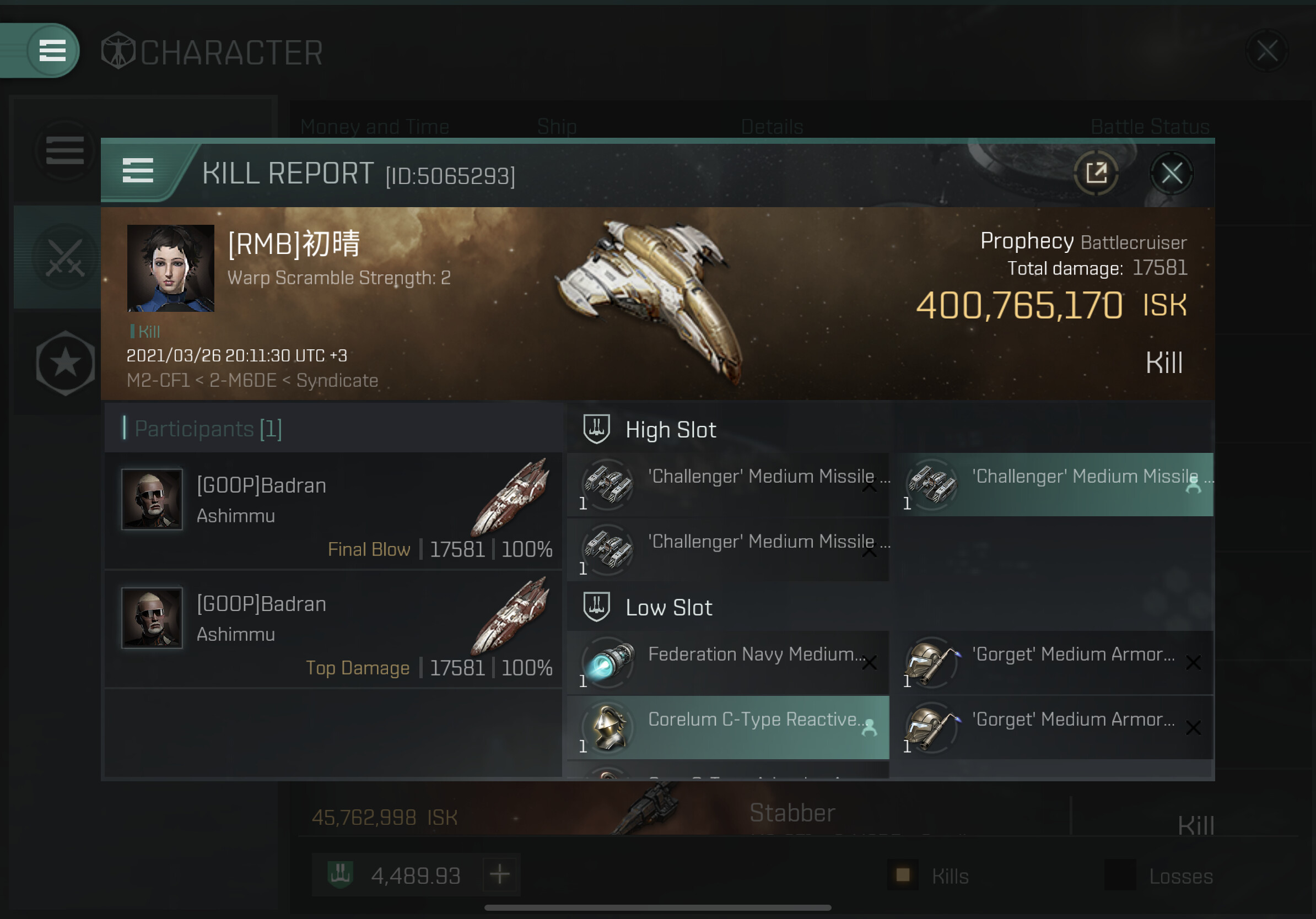Image resolution: width=1316 pixels, height=919 pixels.
Task: Select the crossed swords combat sidebar icon
Action: 65,257
